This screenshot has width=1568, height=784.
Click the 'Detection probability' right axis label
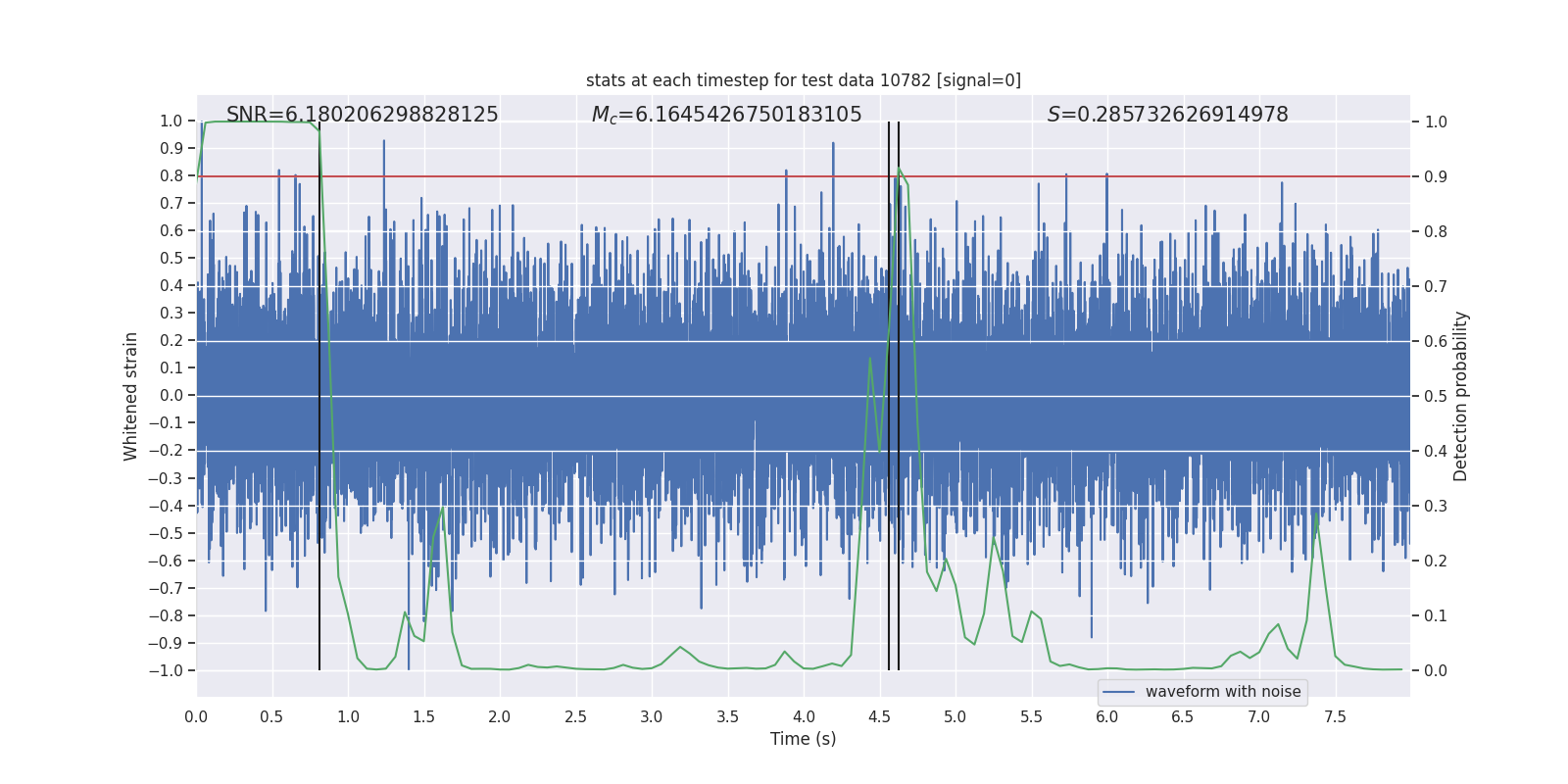coord(1461,396)
